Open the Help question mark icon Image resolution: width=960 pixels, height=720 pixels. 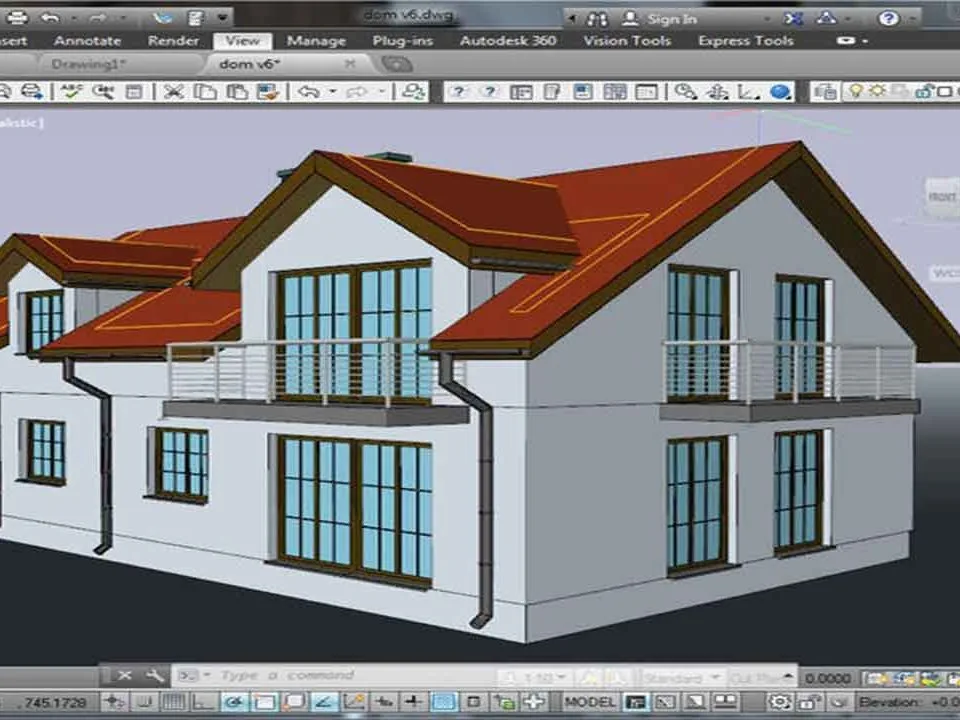tap(888, 18)
